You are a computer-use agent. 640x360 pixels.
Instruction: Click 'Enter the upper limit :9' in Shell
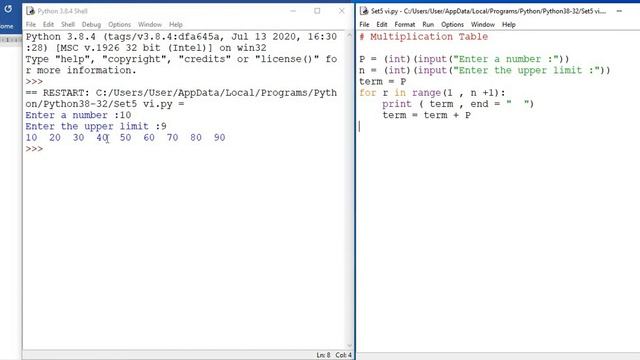96,127
